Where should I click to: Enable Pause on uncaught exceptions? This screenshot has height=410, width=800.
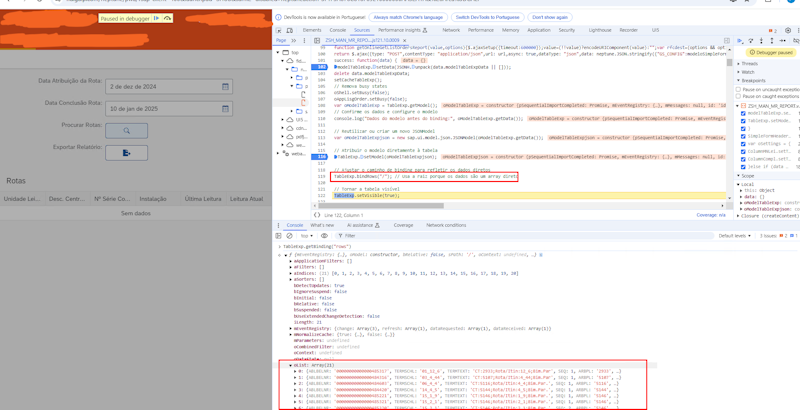(740, 90)
